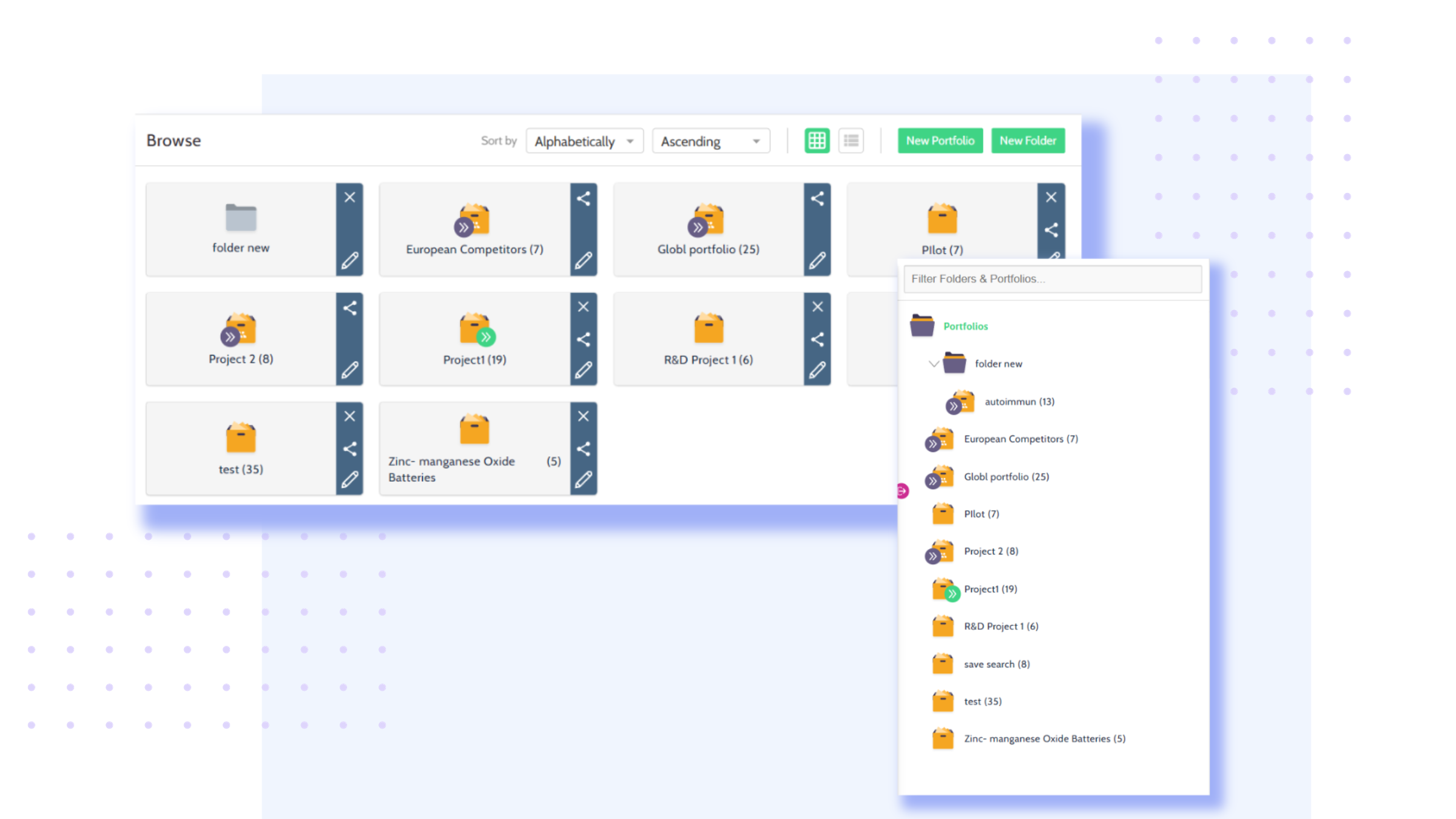This screenshot has height=819, width=1456.
Task: Click the pink panel collapse arrow
Action: pyautogui.click(x=902, y=491)
